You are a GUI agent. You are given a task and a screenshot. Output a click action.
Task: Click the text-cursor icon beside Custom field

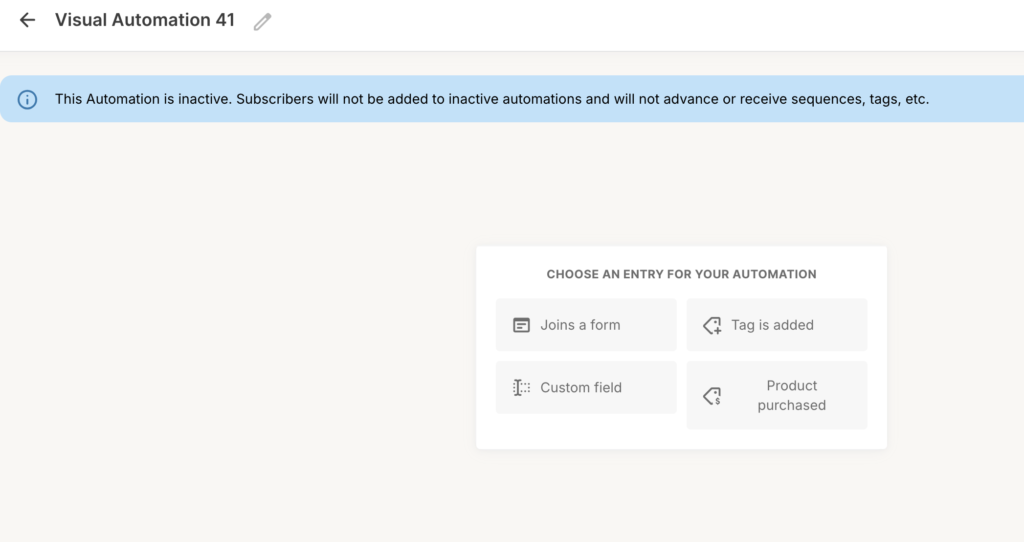[x=521, y=388]
